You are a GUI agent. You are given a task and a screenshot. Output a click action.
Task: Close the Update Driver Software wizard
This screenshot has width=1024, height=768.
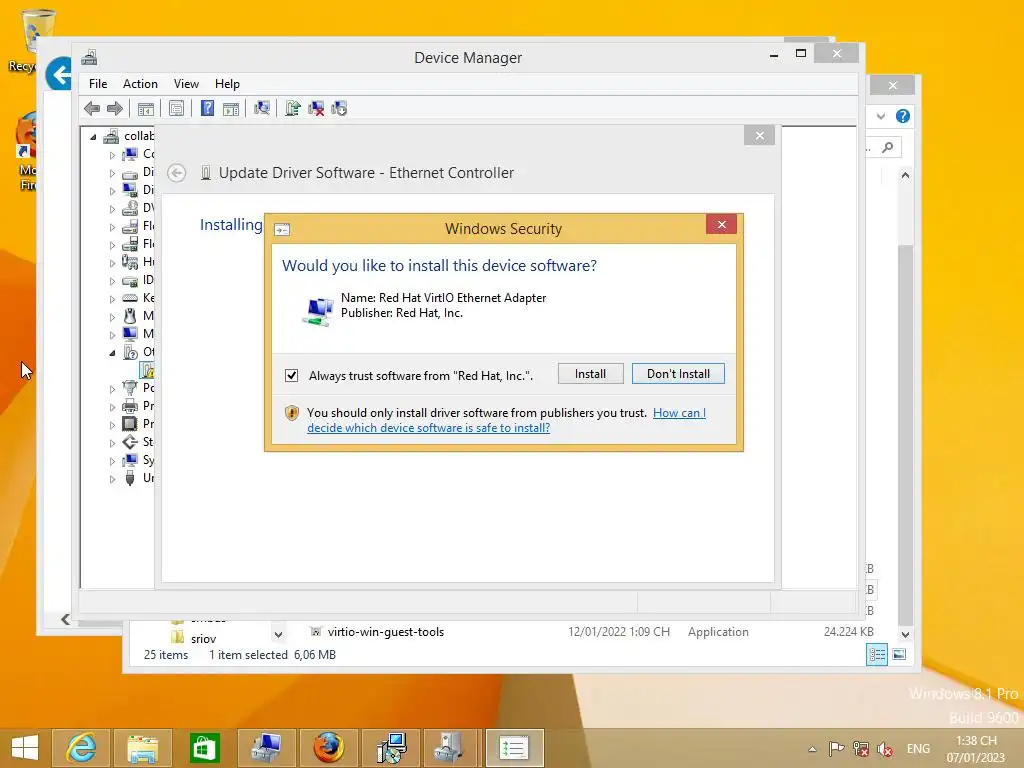coord(759,135)
